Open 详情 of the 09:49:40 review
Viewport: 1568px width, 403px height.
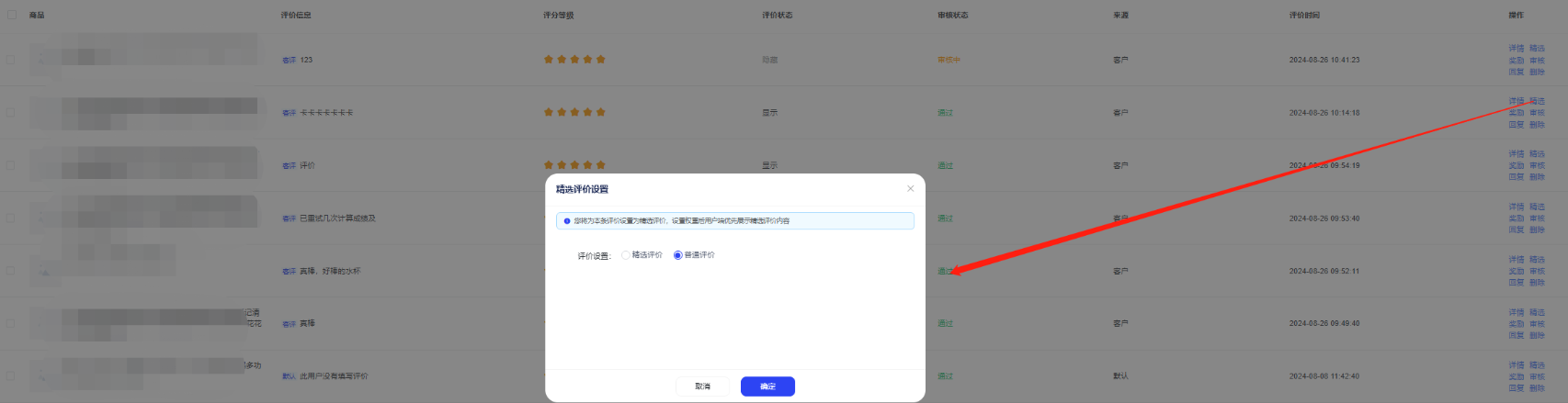point(1516,312)
